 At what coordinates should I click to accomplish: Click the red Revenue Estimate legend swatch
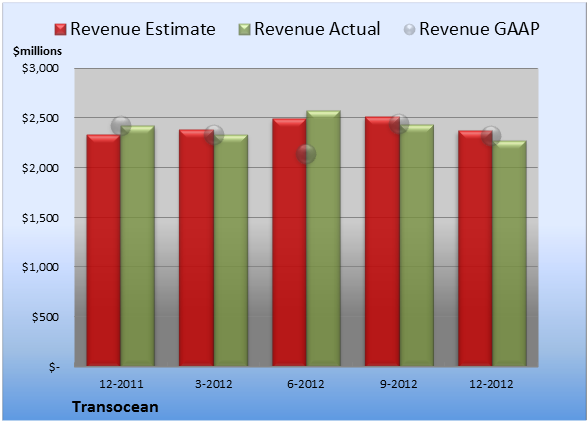[x=60, y=30]
